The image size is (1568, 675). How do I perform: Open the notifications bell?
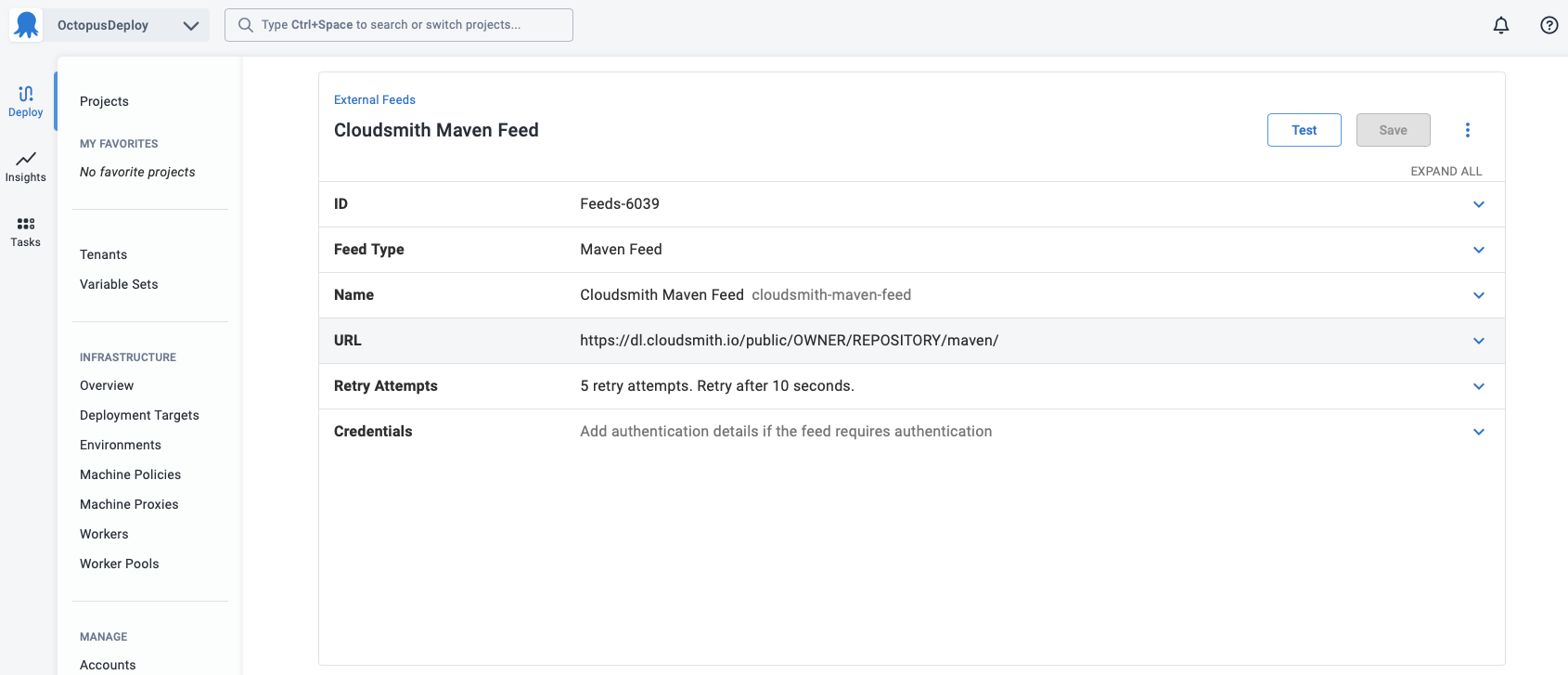pos(1501,25)
